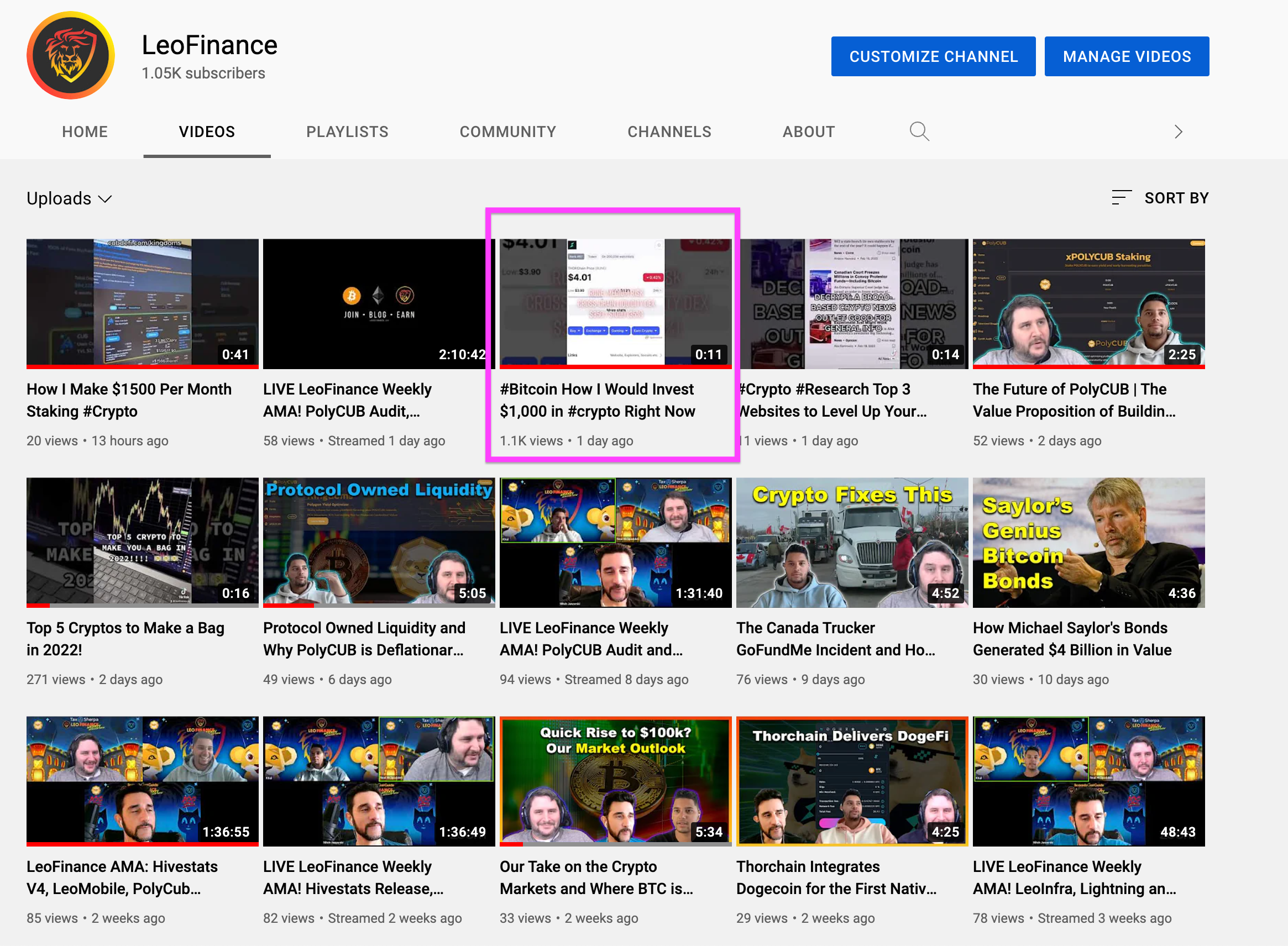The image size is (1288, 946).
Task: Click title Protocol Owned Liquidity and Why PolyCUB
Action: click(x=364, y=638)
